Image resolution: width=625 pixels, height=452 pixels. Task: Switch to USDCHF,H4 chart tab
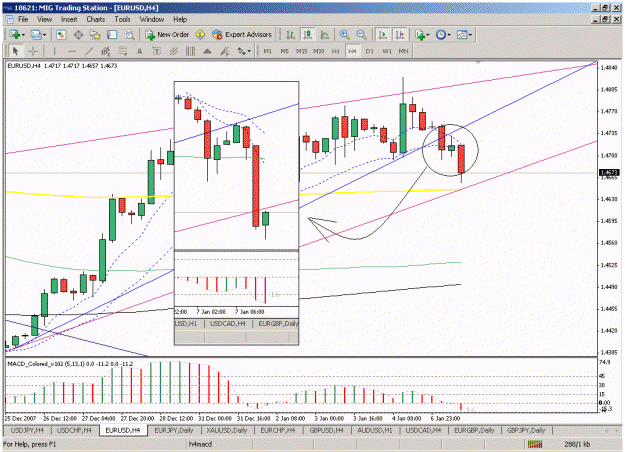[x=74, y=430]
